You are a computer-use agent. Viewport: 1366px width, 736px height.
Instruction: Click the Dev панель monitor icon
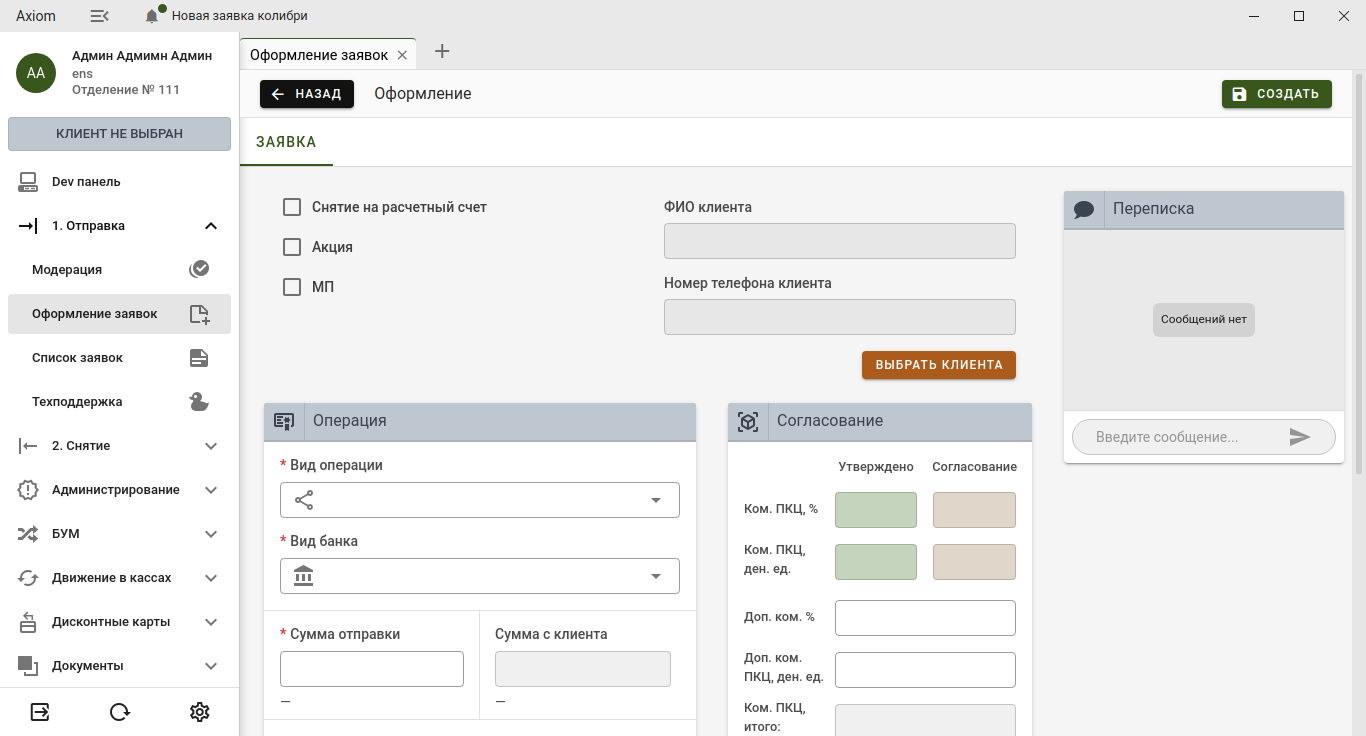28,182
